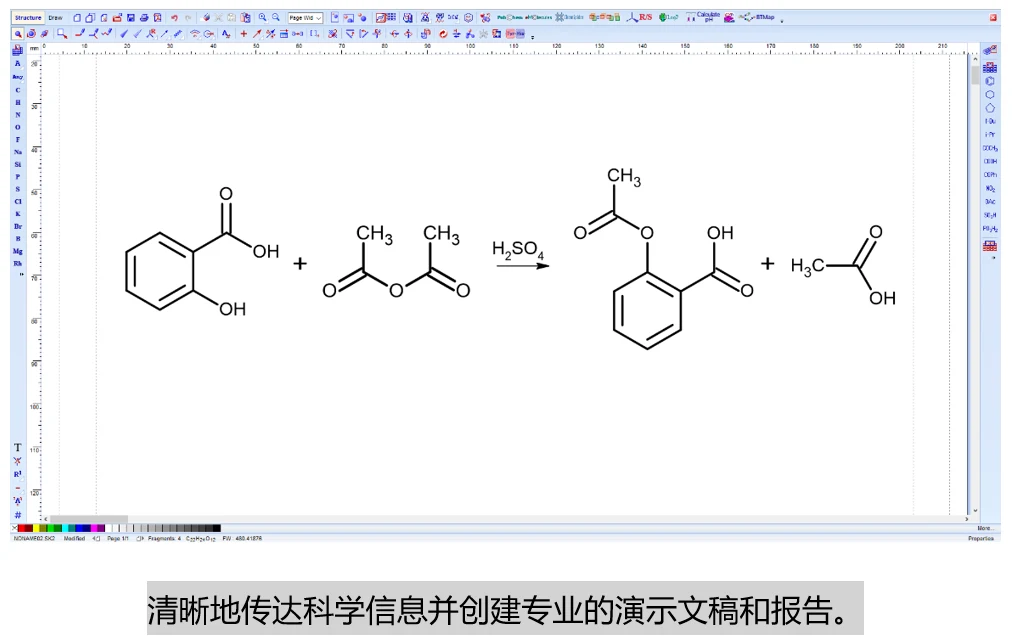Image resolution: width=1012 pixels, height=643 pixels.
Task: Select Bromine (Br) atom button
Action: [x=17, y=227]
